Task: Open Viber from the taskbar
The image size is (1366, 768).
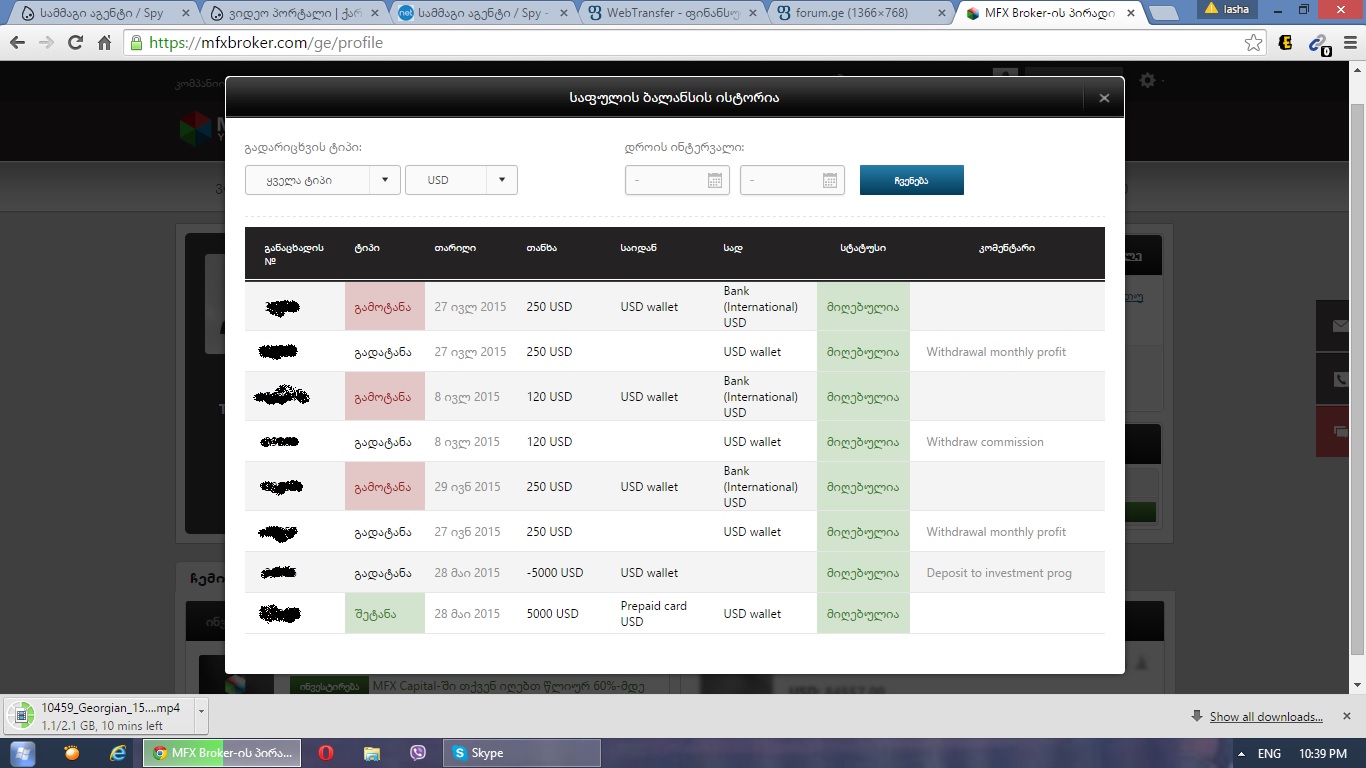Action: click(418, 753)
